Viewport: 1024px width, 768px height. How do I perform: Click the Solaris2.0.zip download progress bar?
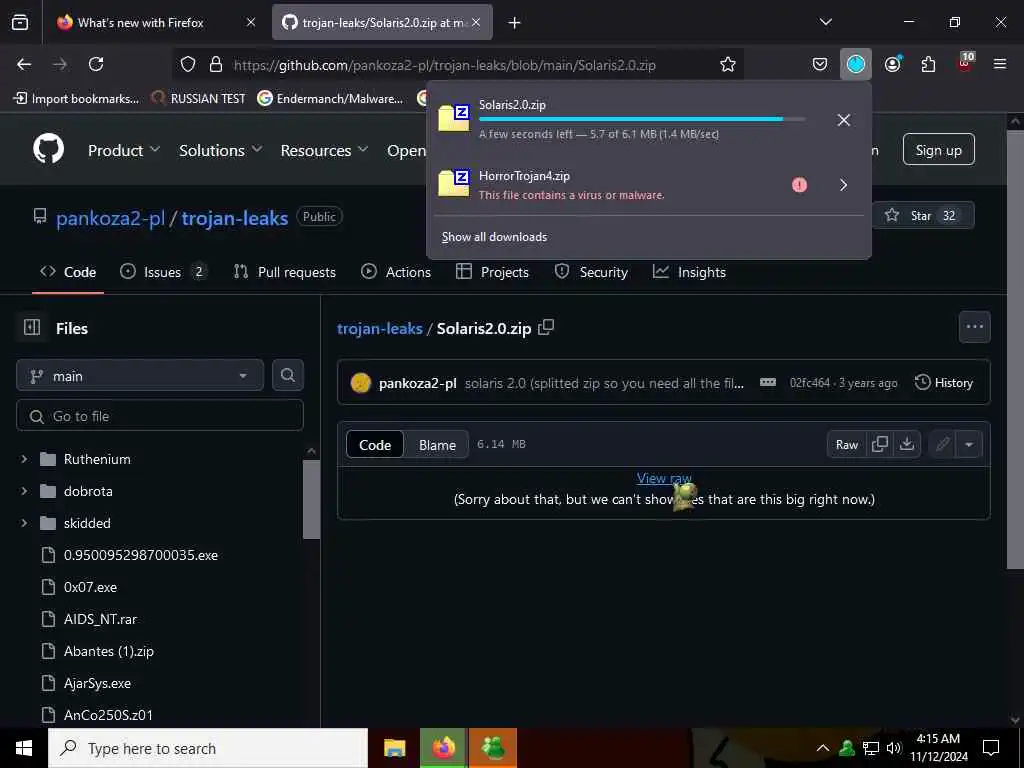click(642, 120)
